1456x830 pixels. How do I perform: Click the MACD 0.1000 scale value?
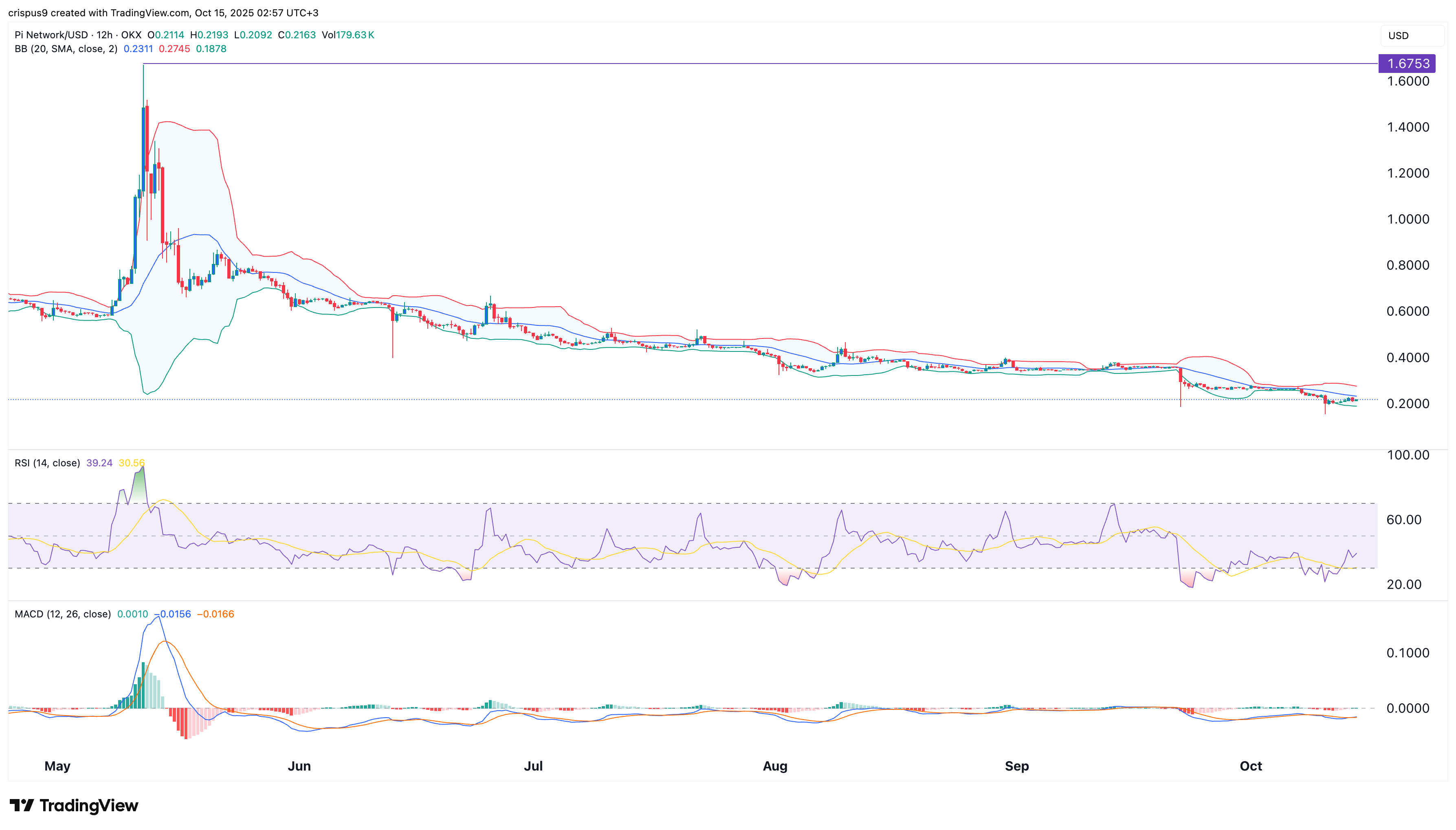click(1408, 653)
